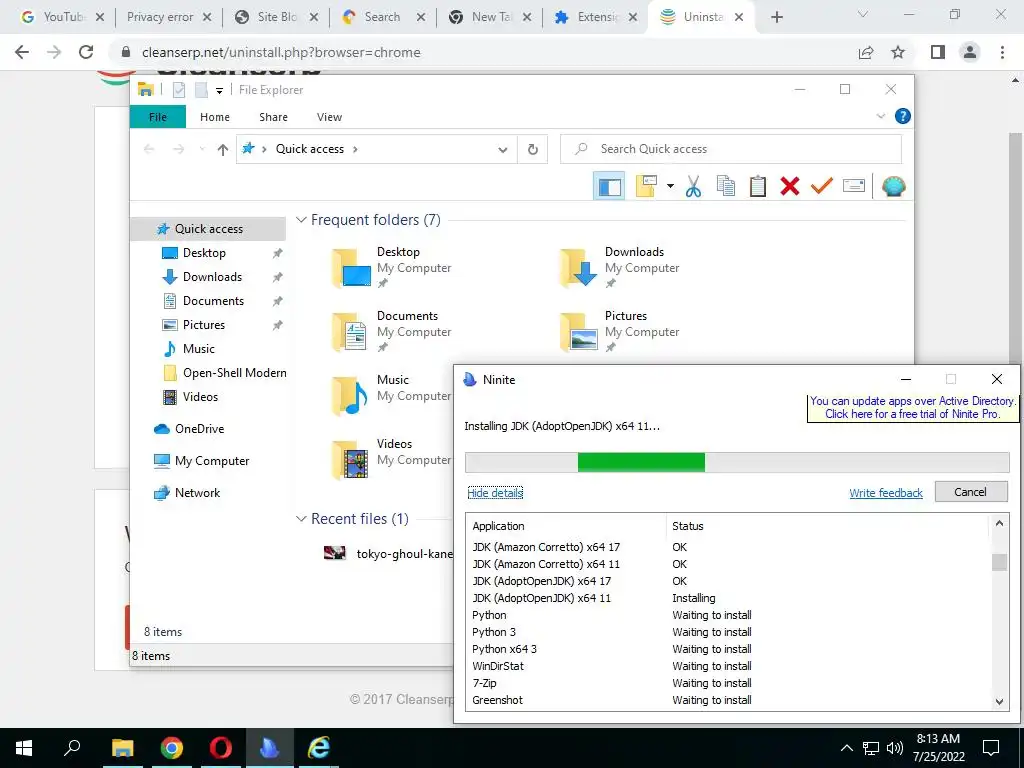Click the JDK (AdoptOpenJDK) x64 11 row
The image size is (1024, 768).
730,598
